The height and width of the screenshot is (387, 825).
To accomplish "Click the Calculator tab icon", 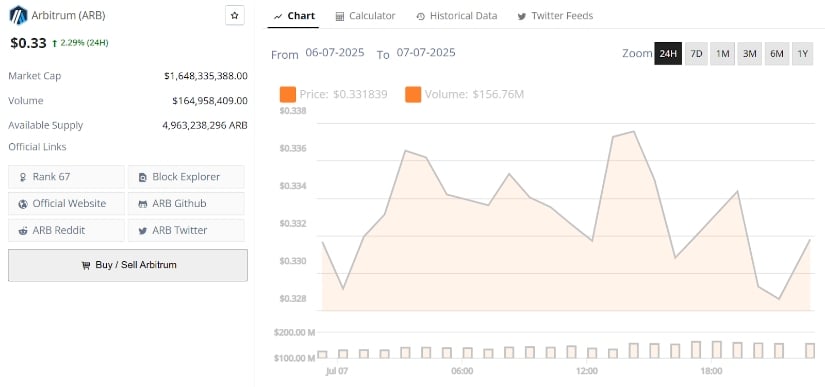I will [340, 16].
